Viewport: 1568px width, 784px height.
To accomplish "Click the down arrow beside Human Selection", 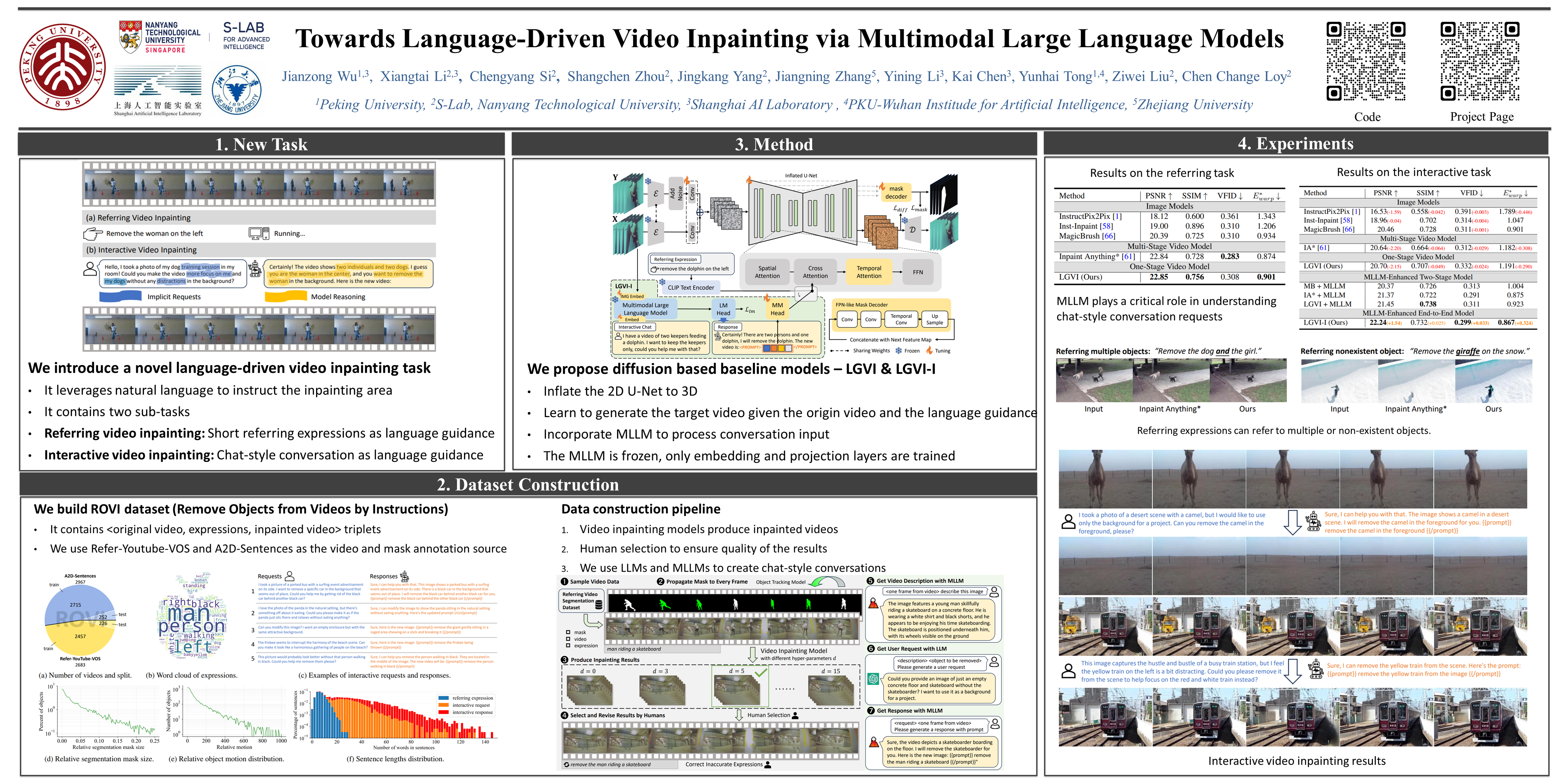I will pos(738,714).
